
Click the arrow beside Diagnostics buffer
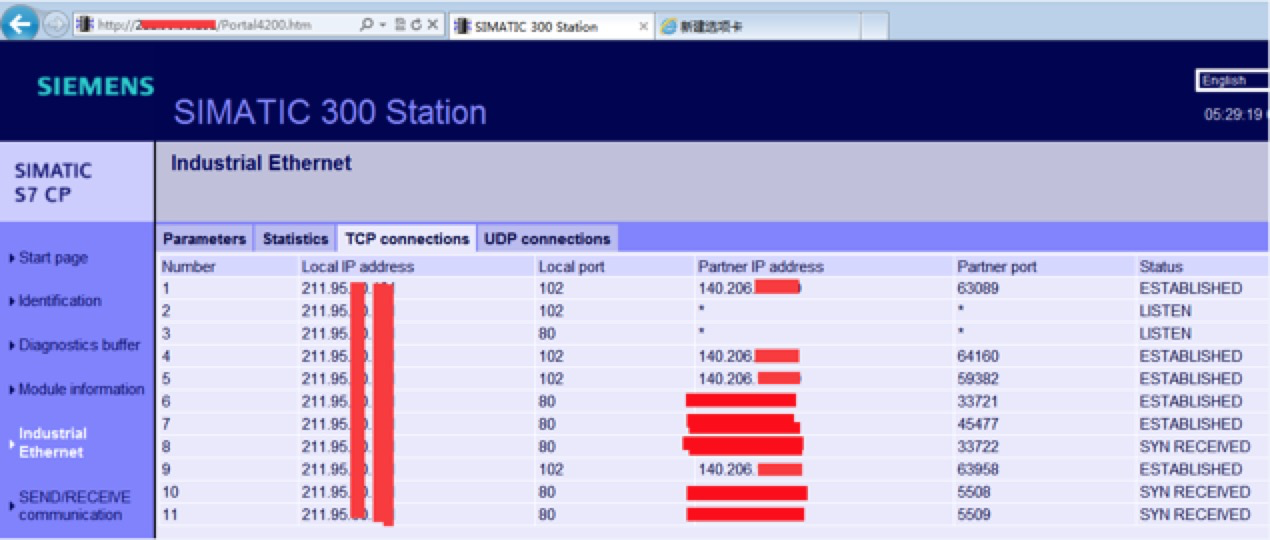[x=11, y=346]
